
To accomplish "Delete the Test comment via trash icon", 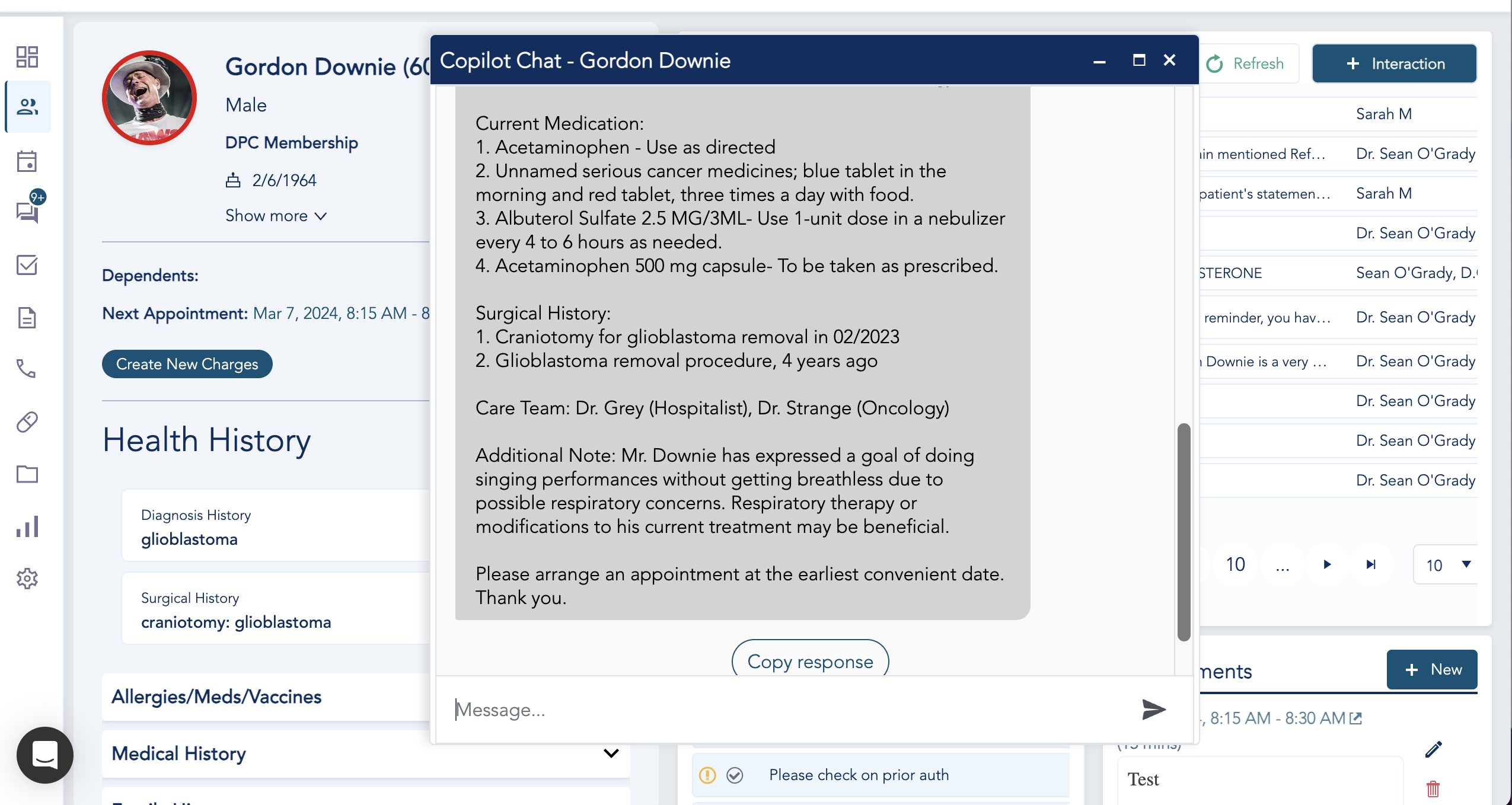I will [1433, 788].
